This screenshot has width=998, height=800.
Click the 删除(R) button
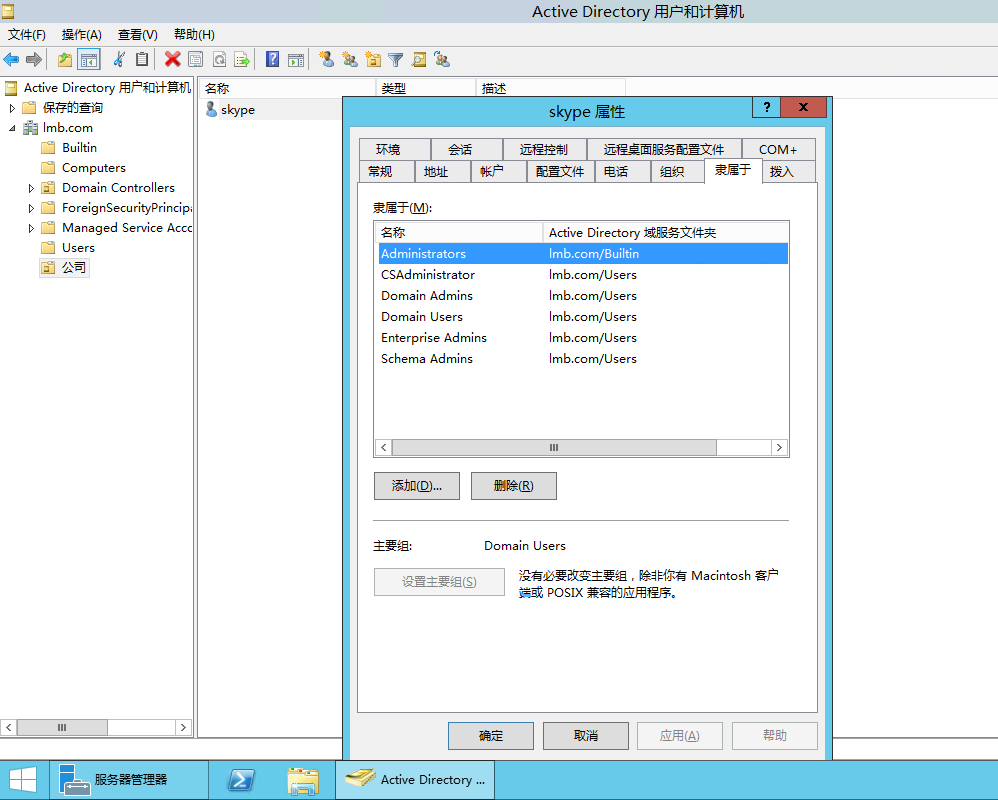pyautogui.click(x=514, y=486)
